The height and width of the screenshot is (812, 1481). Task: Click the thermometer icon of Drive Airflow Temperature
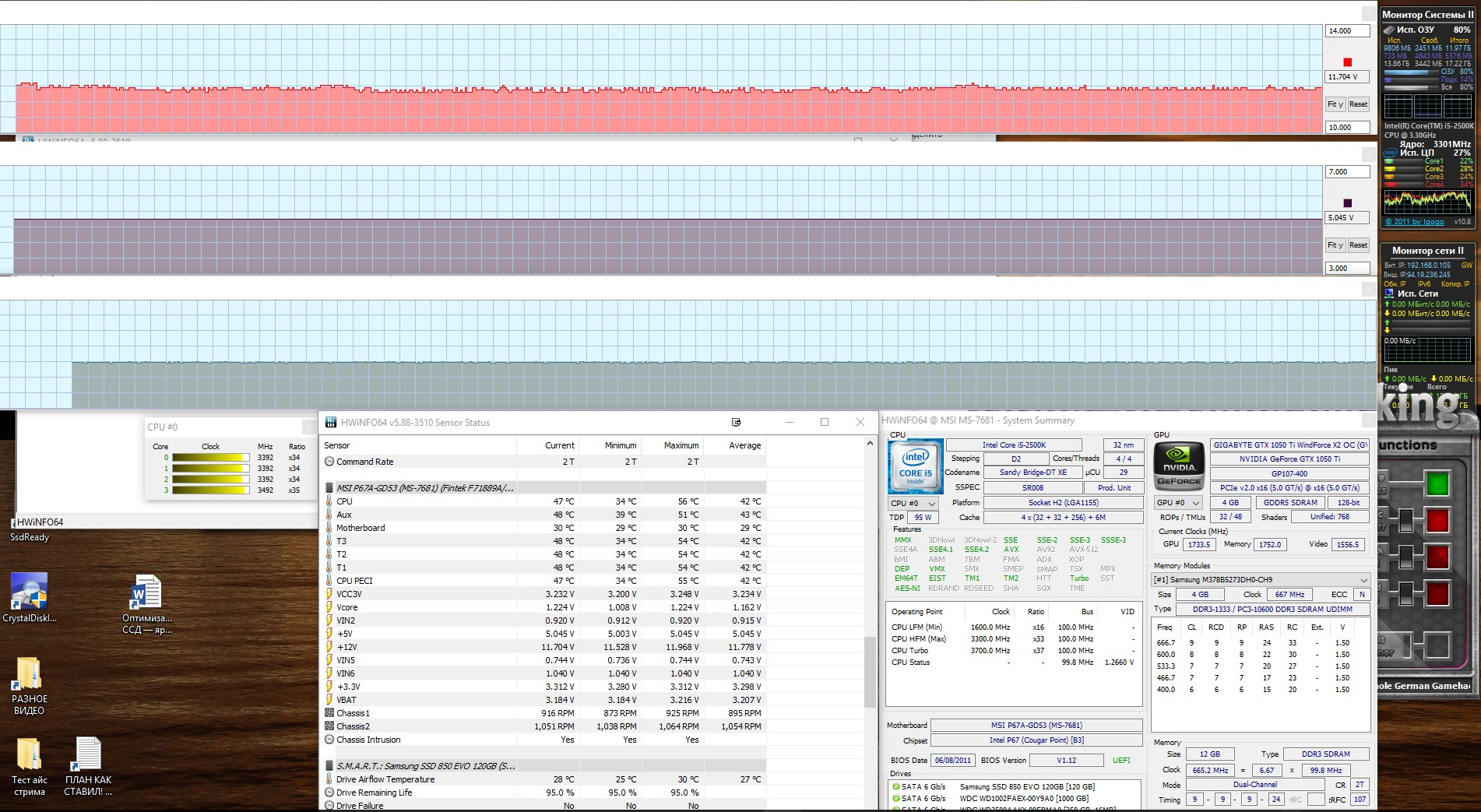click(329, 779)
